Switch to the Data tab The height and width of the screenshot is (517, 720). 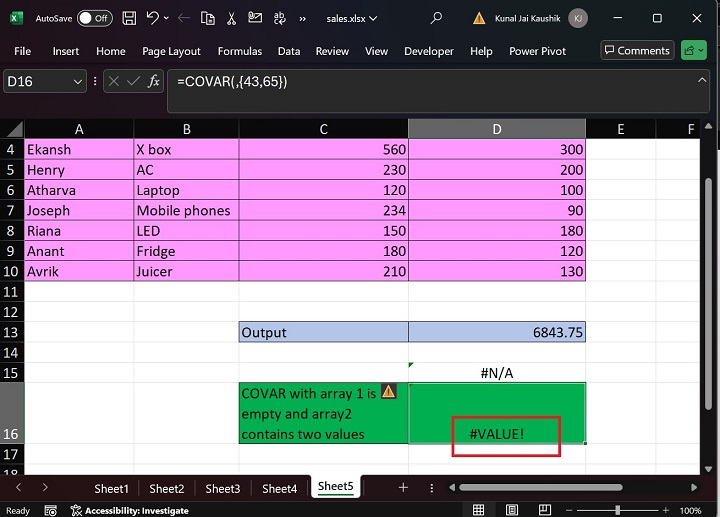point(289,51)
